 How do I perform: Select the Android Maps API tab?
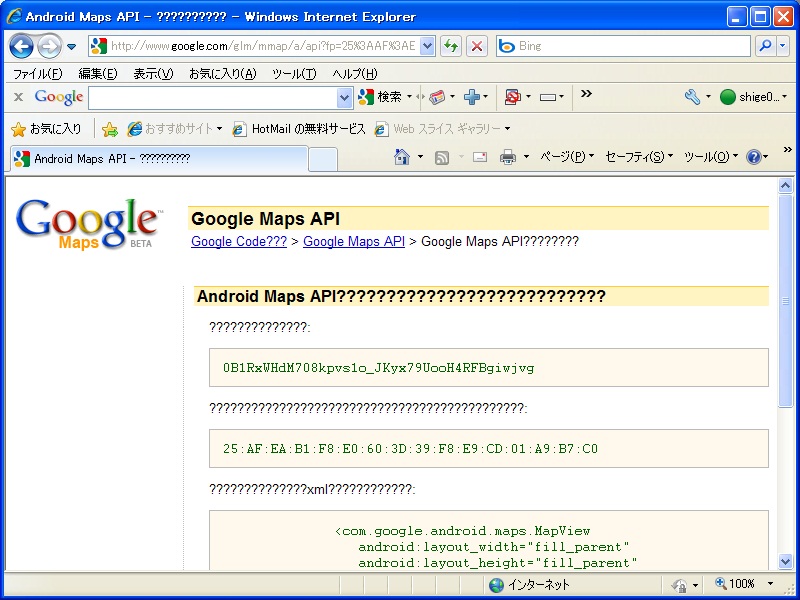point(159,159)
